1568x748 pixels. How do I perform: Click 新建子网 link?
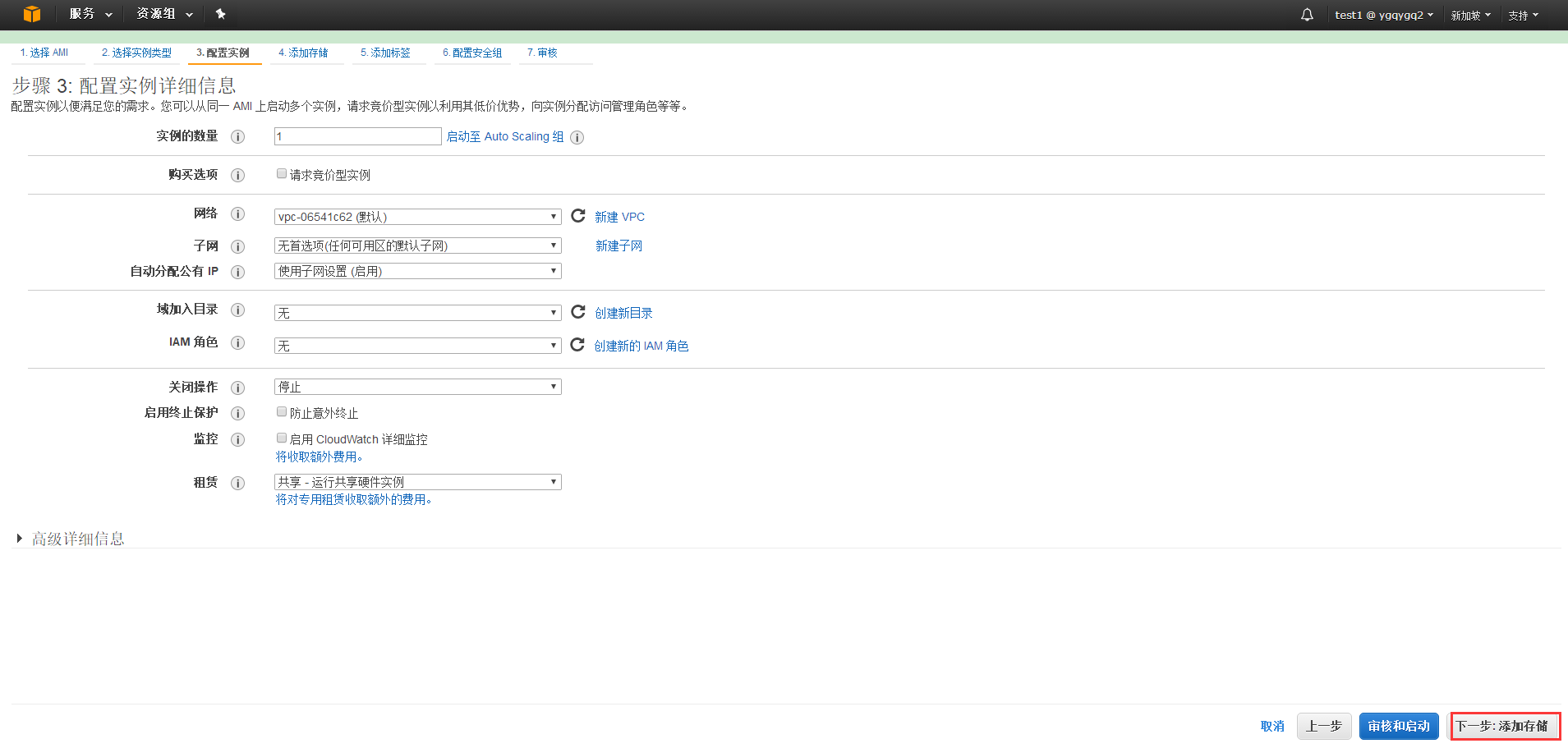[x=618, y=246]
